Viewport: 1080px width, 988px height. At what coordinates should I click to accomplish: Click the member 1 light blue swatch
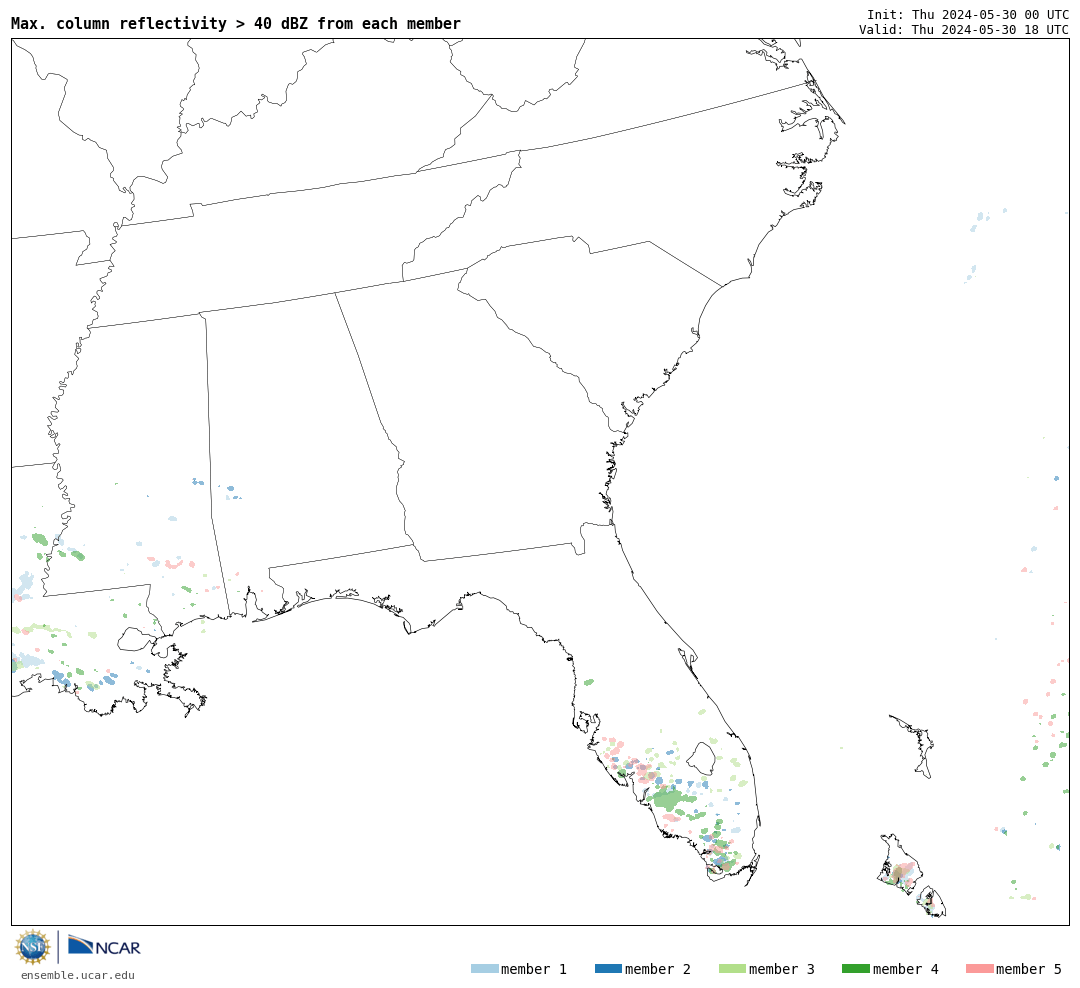(484, 969)
